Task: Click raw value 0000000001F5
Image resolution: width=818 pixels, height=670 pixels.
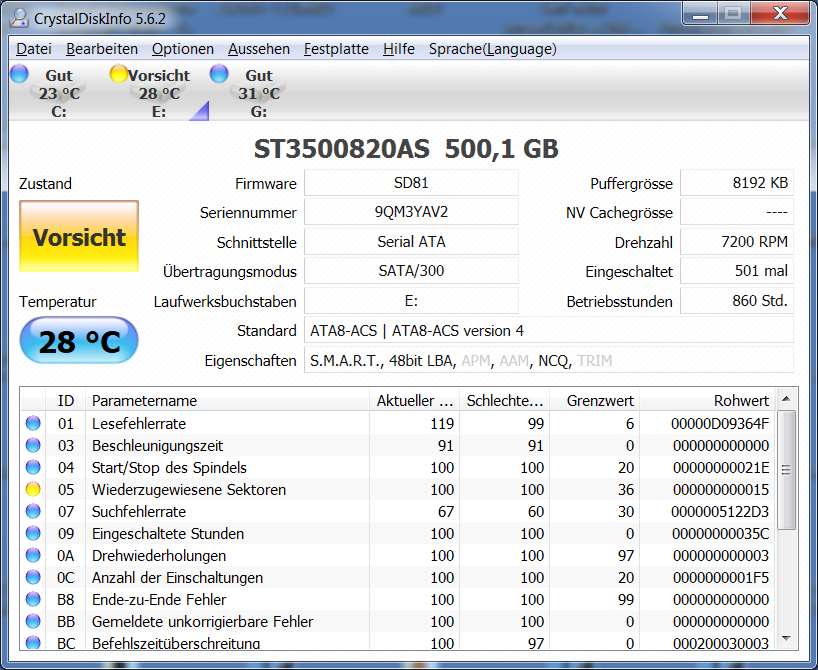Action: point(720,577)
